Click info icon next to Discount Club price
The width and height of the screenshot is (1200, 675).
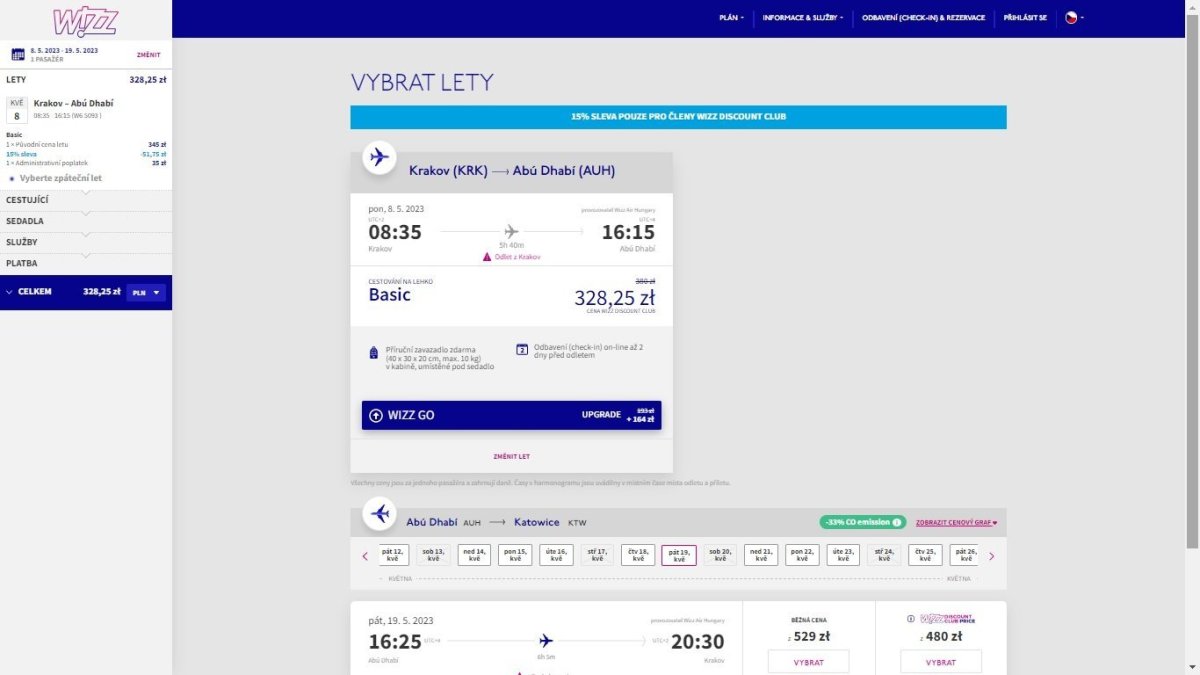(910, 619)
